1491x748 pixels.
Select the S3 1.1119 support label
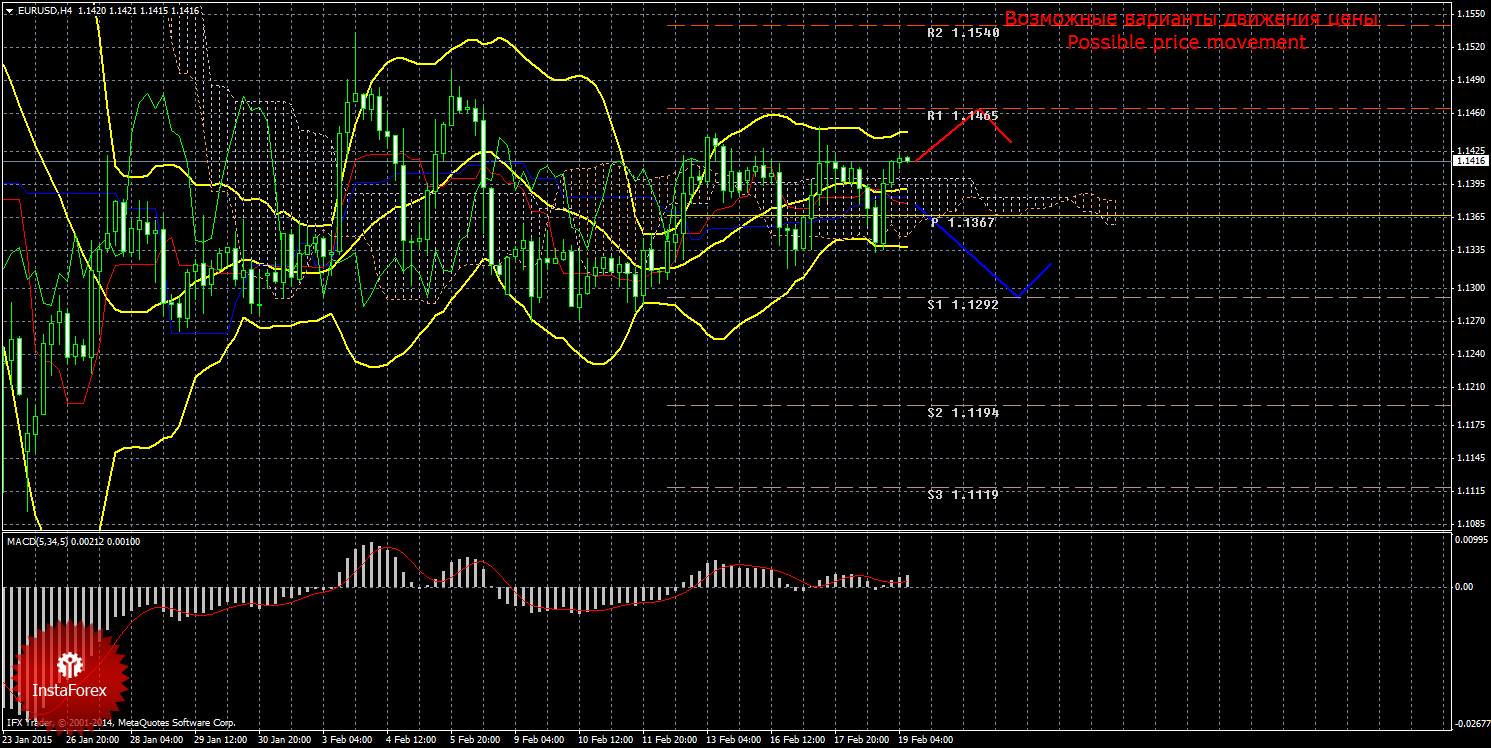[963, 494]
